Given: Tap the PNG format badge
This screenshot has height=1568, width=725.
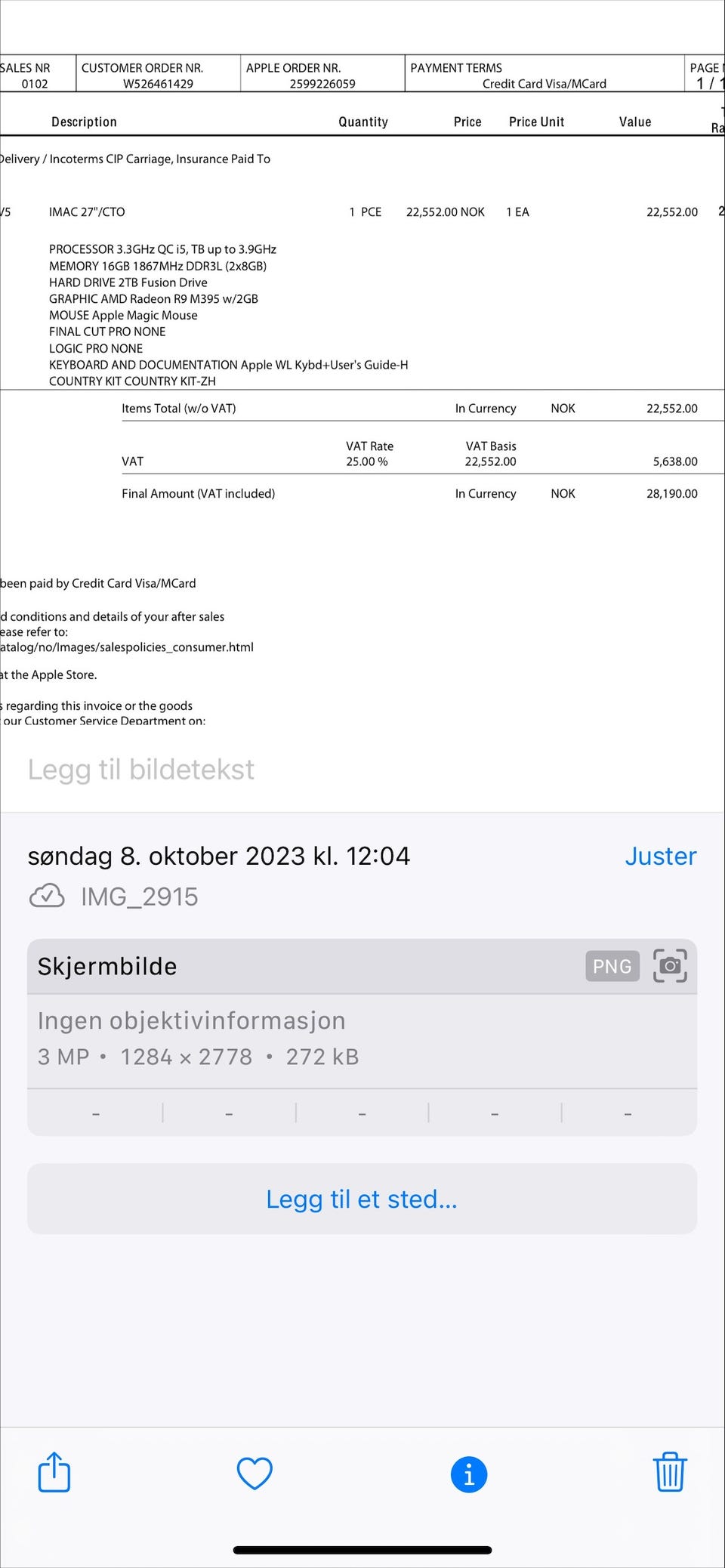Looking at the screenshot, I should tap(612, 966).
